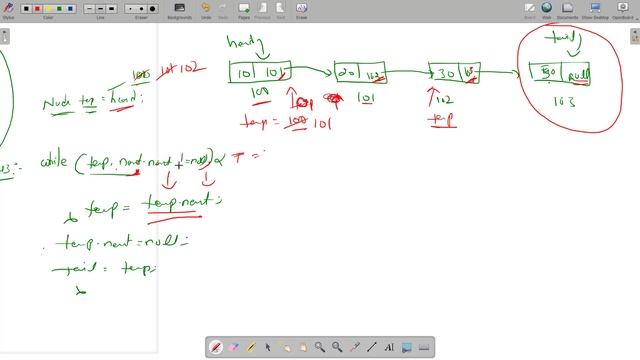Select the Eraser tool in stylus palette
This screenshot has height=360, width=640.
tap(233, 347)
